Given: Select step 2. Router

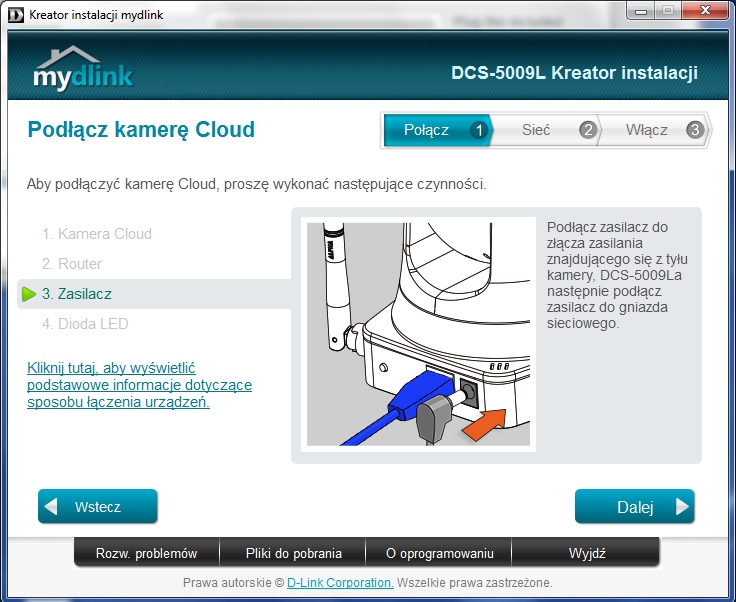Looking at the screenshot, I should [x=72, y=264].
